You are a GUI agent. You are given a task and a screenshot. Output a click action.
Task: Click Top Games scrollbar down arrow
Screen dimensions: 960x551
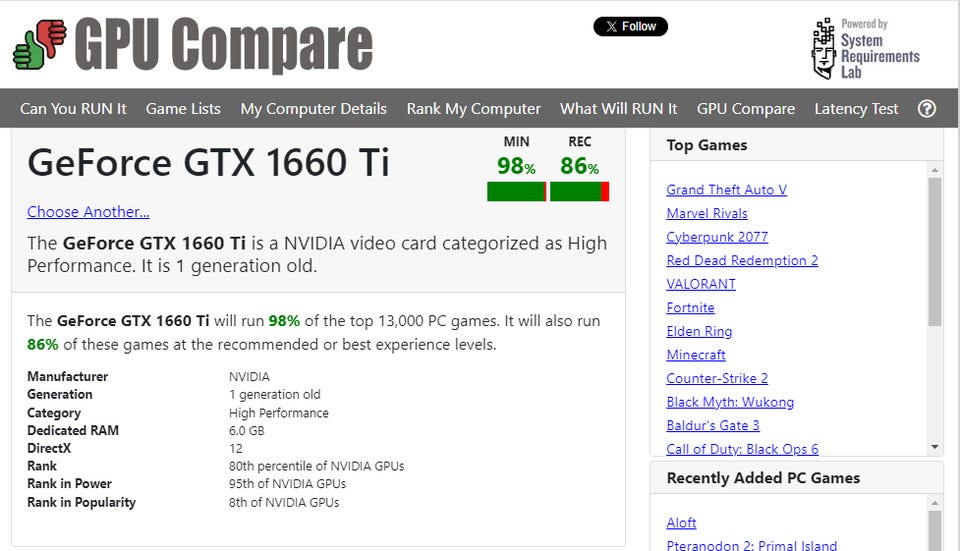tap(934, 448)
